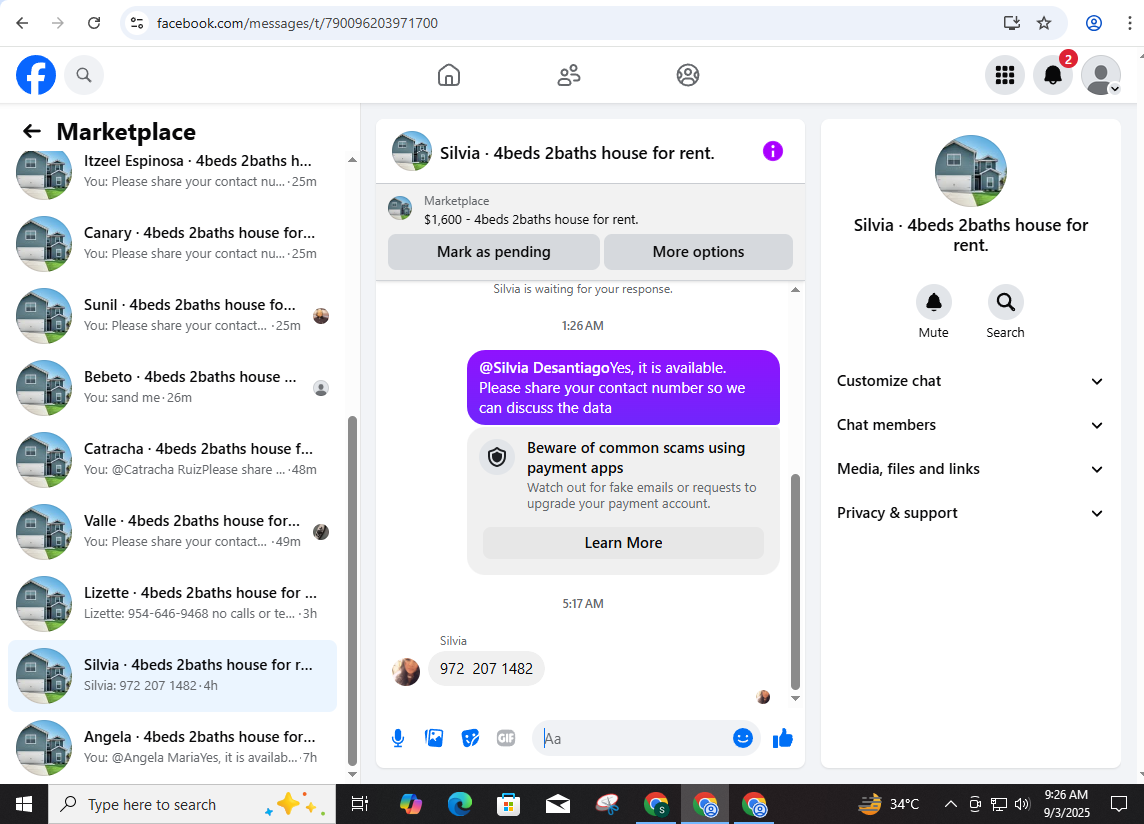Open the Facebook menu grid icon
1144x824 pixels.
coord(1005,75)
